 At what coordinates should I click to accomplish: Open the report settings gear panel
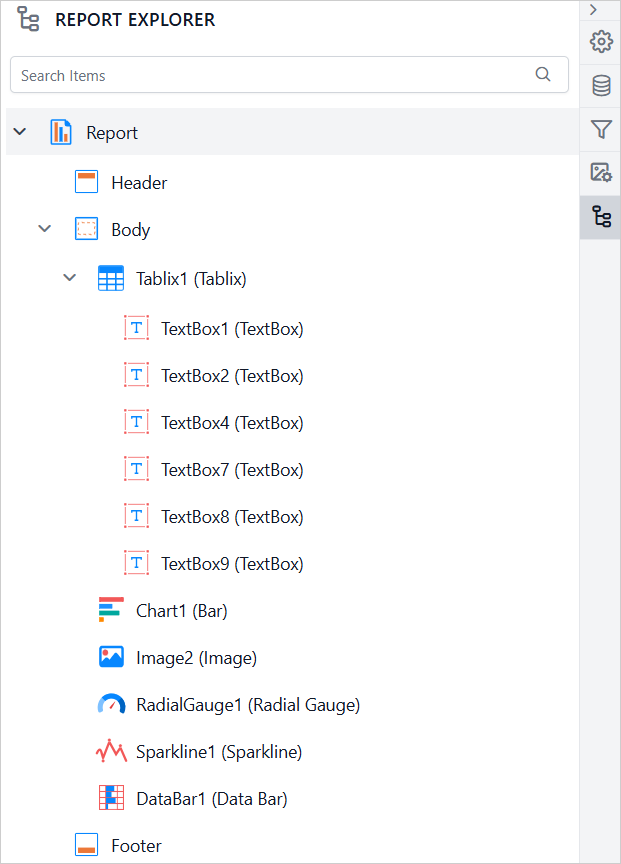click(x=600, y=42)
